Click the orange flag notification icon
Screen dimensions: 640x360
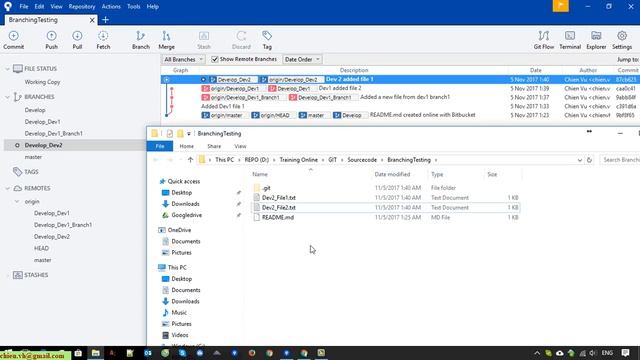point(560,6)
